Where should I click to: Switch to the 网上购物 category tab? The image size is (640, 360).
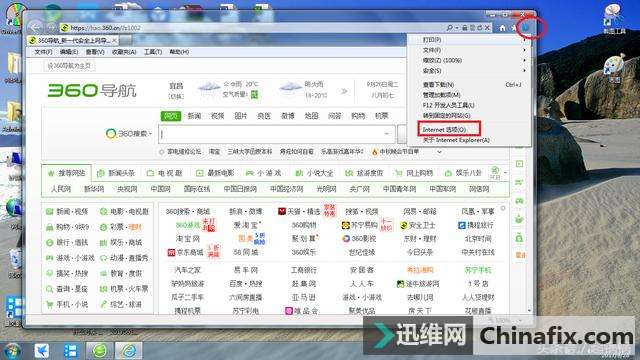[x=414, y=173]
